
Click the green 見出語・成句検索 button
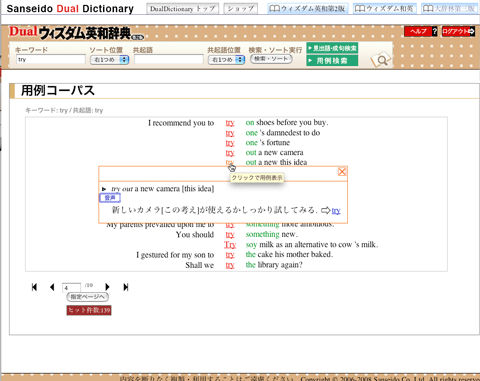click(332, 48)
